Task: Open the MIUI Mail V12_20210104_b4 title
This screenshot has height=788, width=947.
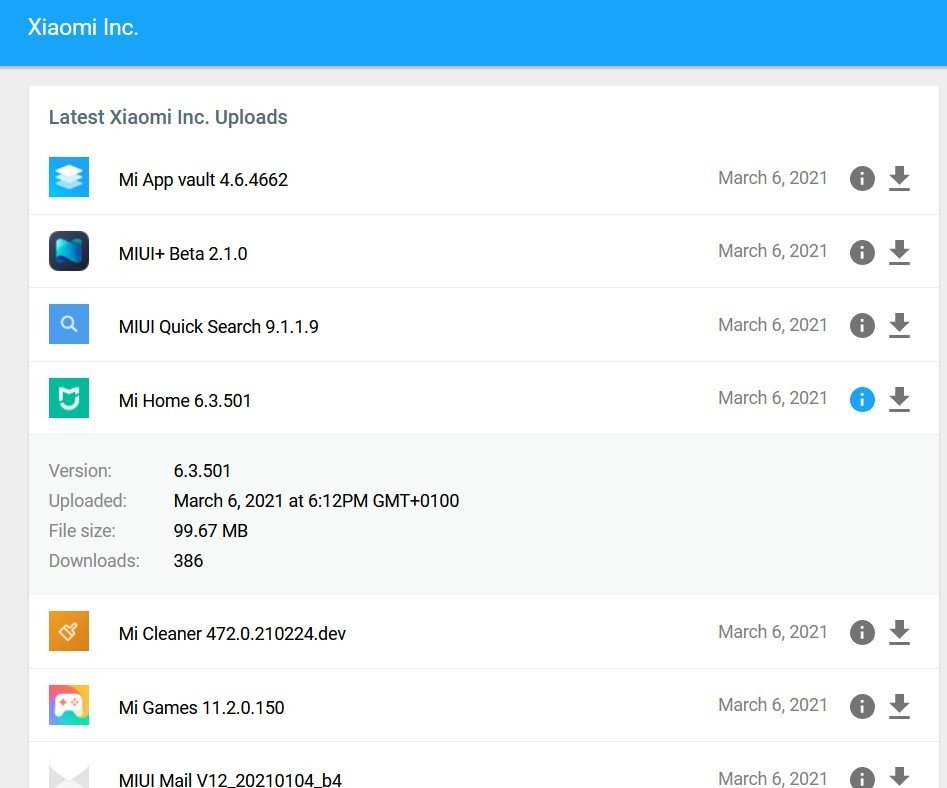Action: [x=230, y=780]
